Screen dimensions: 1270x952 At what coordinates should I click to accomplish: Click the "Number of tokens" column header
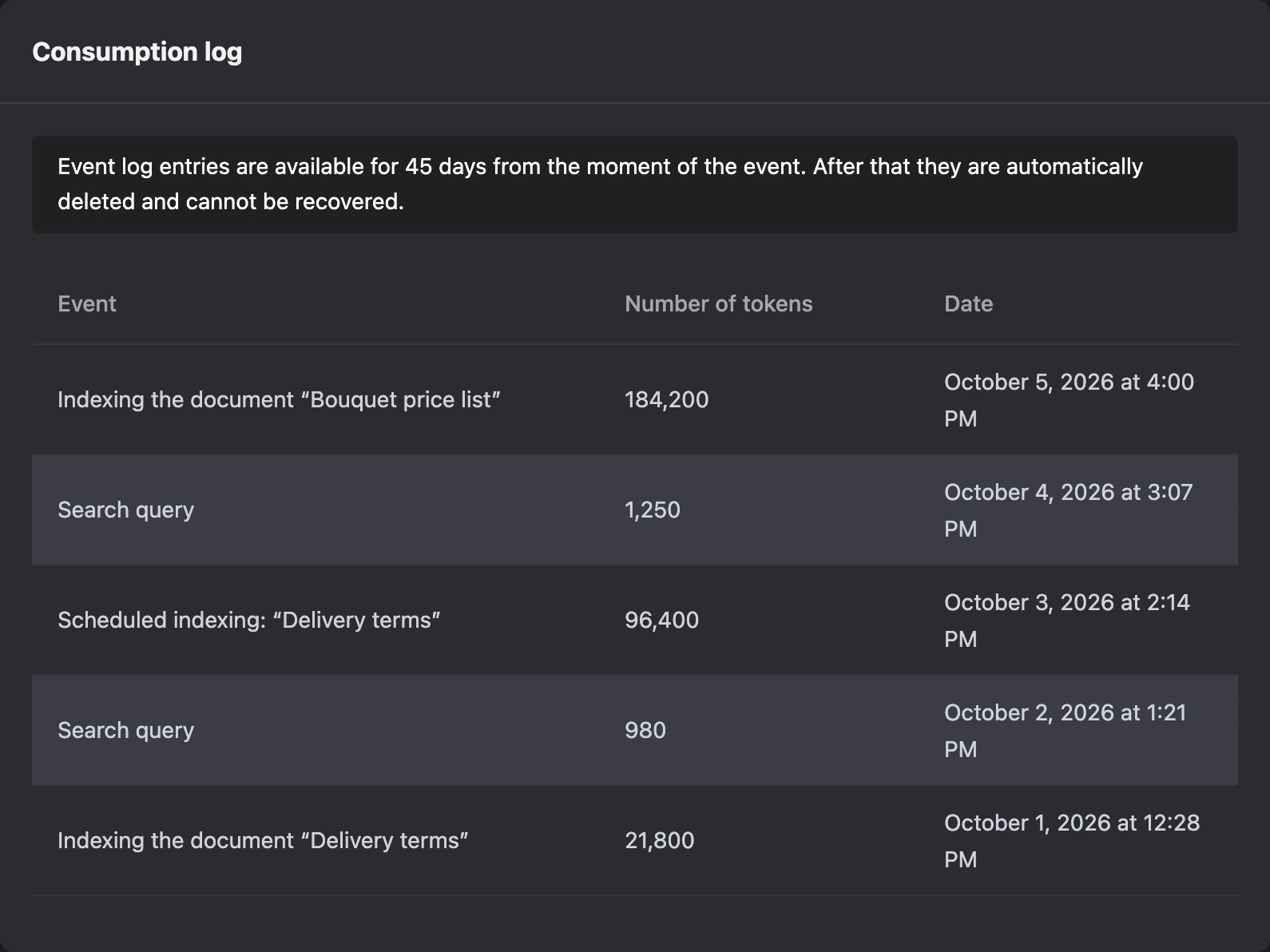pyautogui.click(x=718, y=303)
